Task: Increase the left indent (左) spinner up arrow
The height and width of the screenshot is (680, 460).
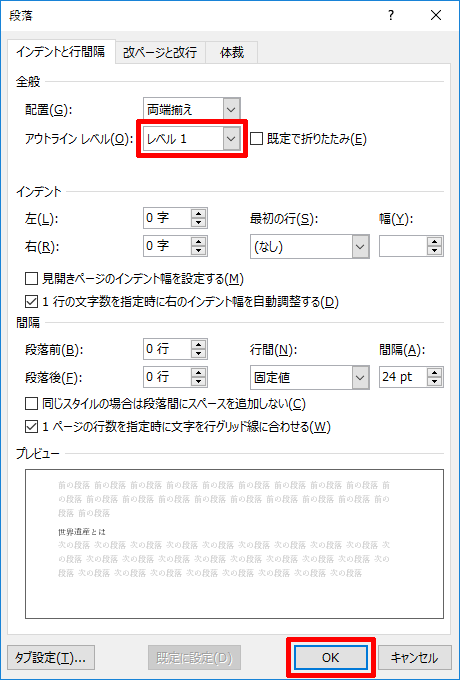Action: click(x=199, y=214)
